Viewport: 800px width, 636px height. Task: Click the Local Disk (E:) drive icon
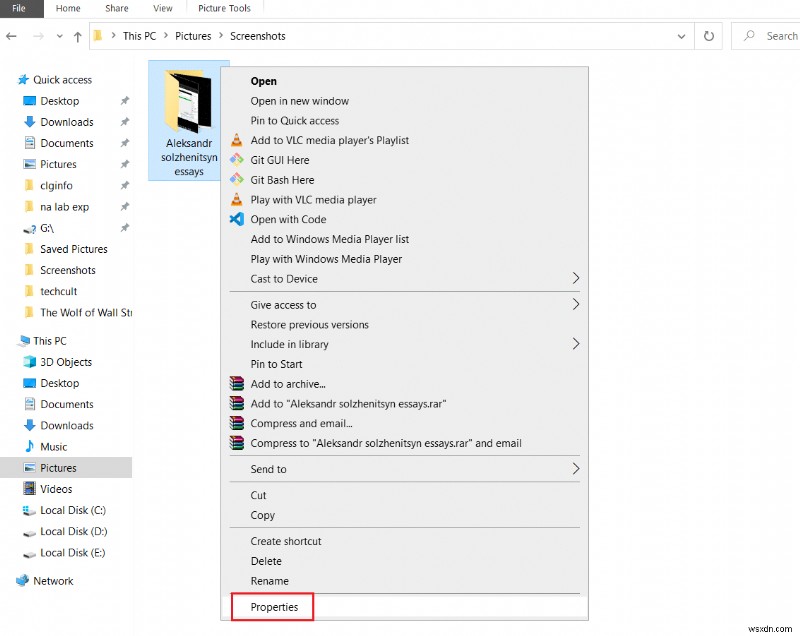pyautogui.click(x=30, y=553)
